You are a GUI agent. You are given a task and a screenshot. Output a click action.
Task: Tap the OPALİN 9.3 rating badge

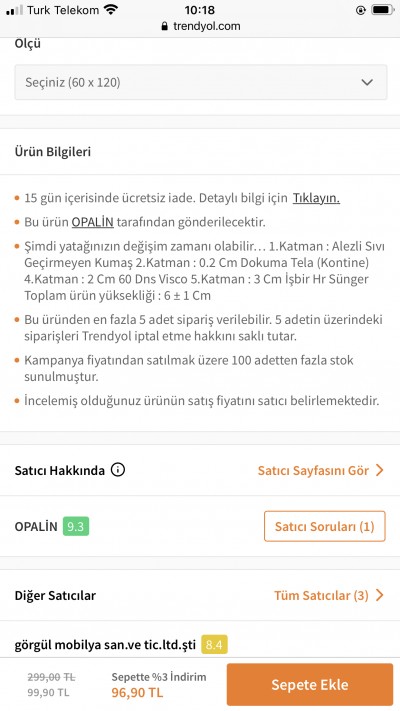coord(76,526)
